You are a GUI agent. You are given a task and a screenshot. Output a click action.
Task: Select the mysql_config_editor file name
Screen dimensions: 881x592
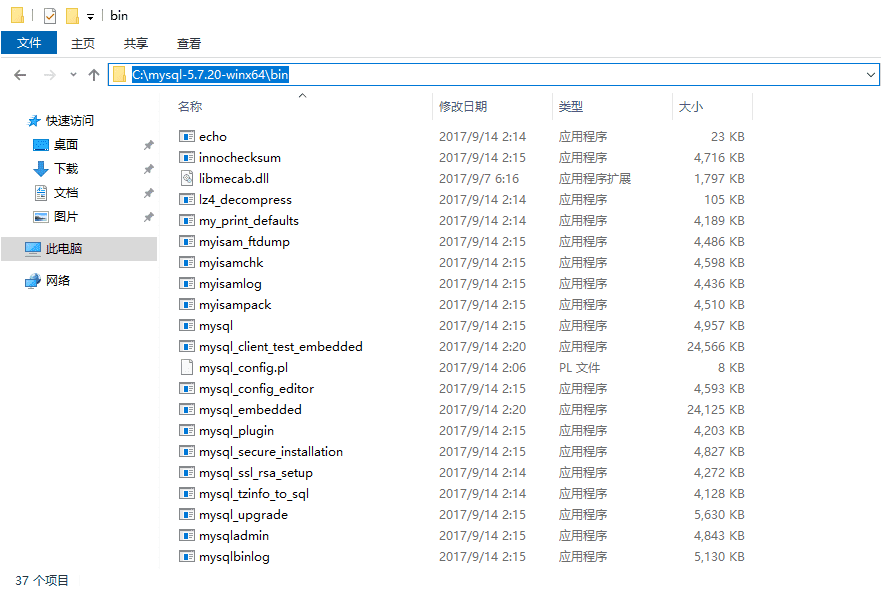pyautogui.click(x=256, y=389)
